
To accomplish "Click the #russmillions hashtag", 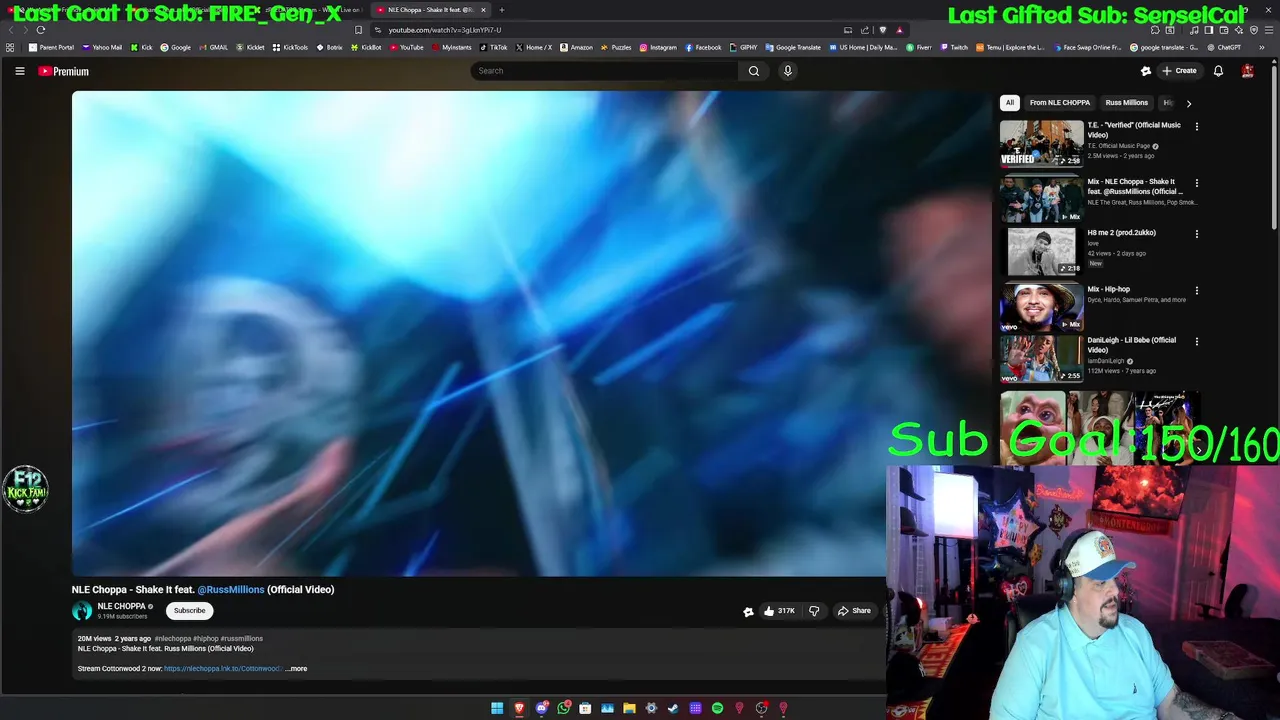I will [x=242, y=639].
